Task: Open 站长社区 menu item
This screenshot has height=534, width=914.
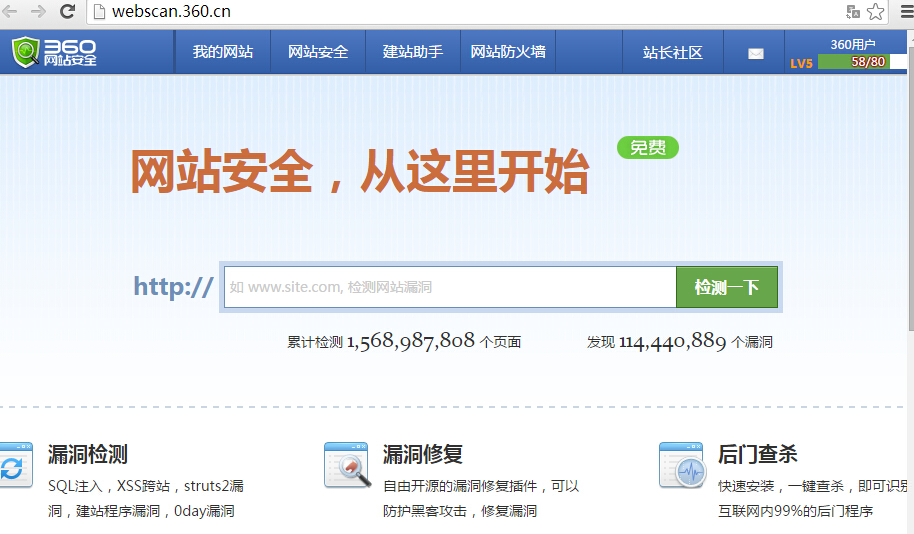Action: point(673,52)
